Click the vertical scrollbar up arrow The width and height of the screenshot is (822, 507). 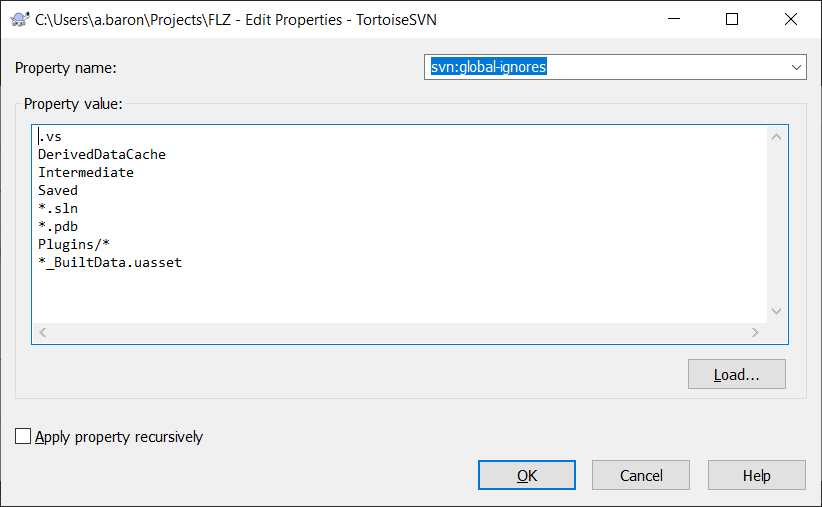coord(776,137)
